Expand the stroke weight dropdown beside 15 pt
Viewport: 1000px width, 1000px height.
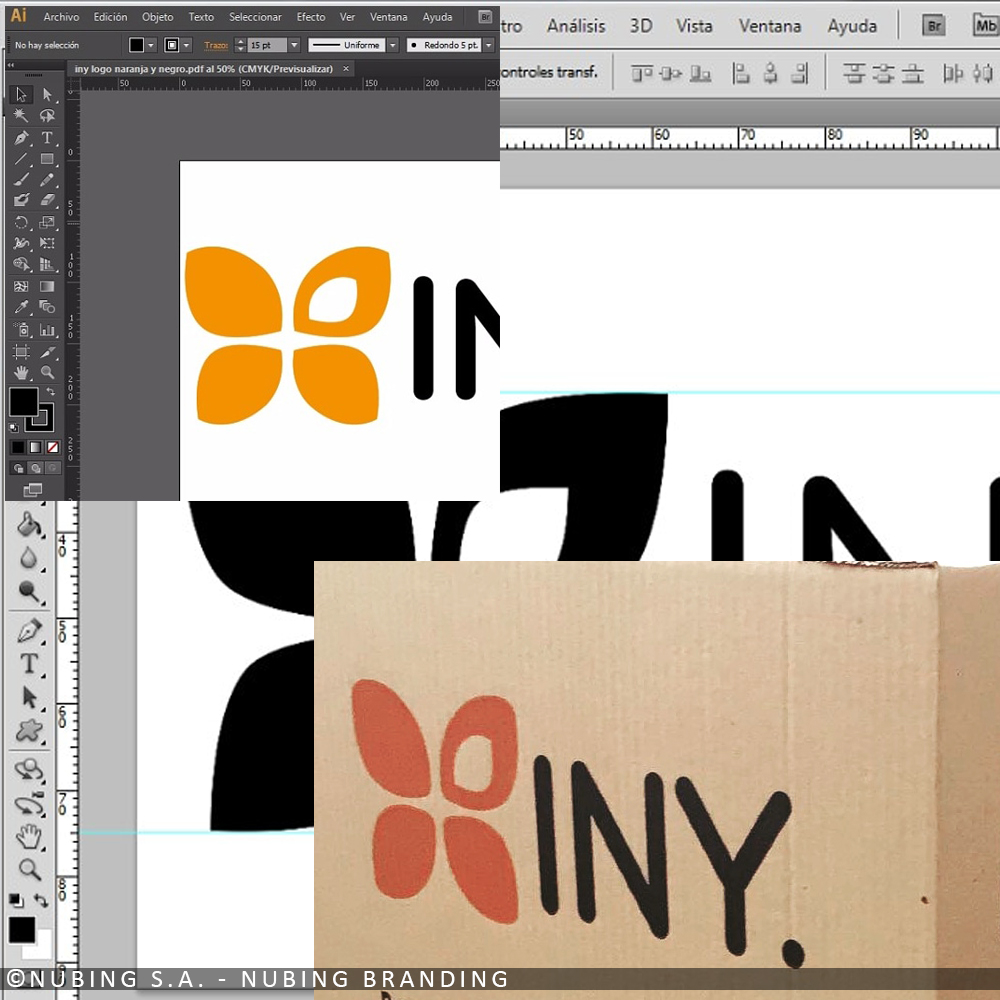(294, 45)
